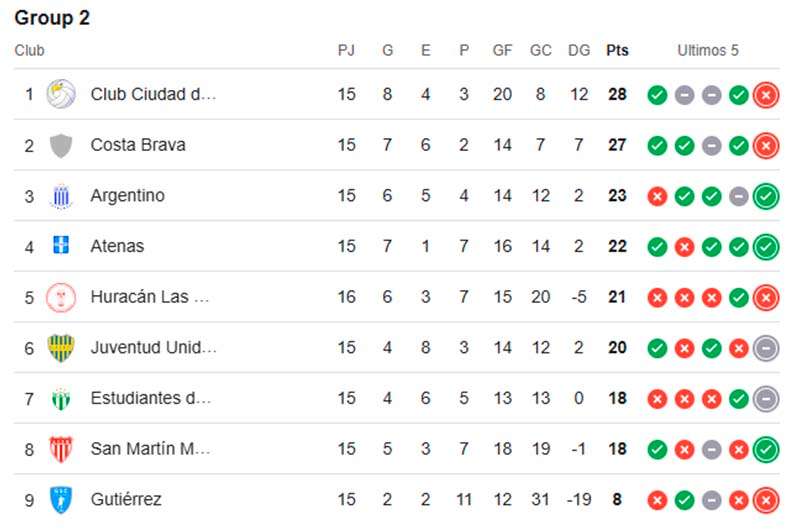Click the Gutiérrez team name
The width and height of the screenshot is (800, 530).
pos(126,499)
